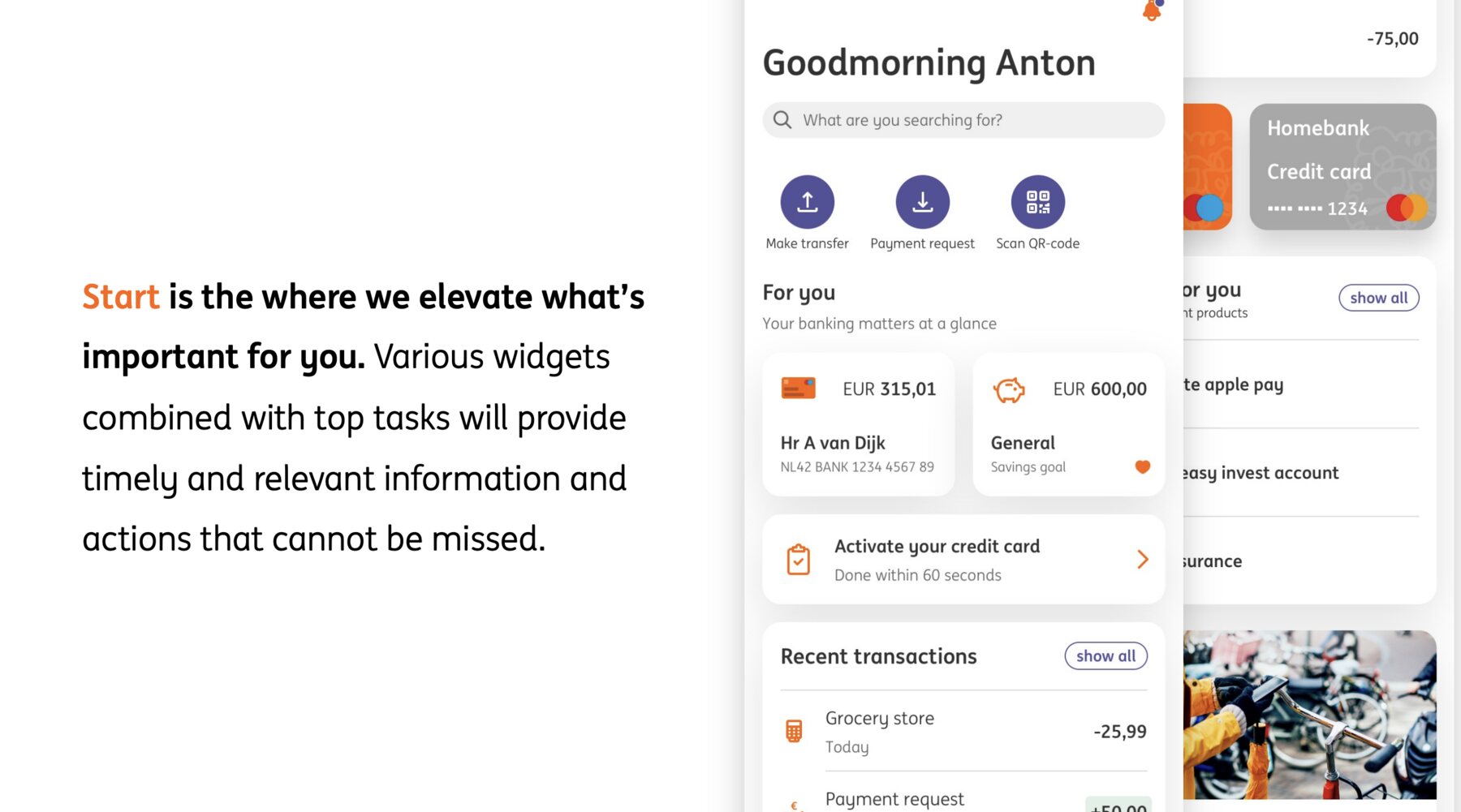Screen dimensions: 1461x812
Task: Click the -75,00 amount
Action: (x=1393, y=39)
